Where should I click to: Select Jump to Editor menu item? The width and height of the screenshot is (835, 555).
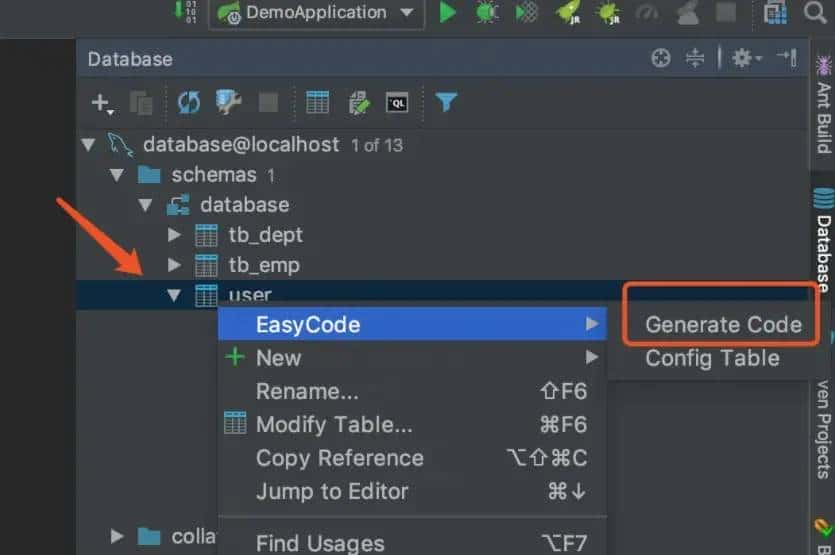tap(412, 491)
